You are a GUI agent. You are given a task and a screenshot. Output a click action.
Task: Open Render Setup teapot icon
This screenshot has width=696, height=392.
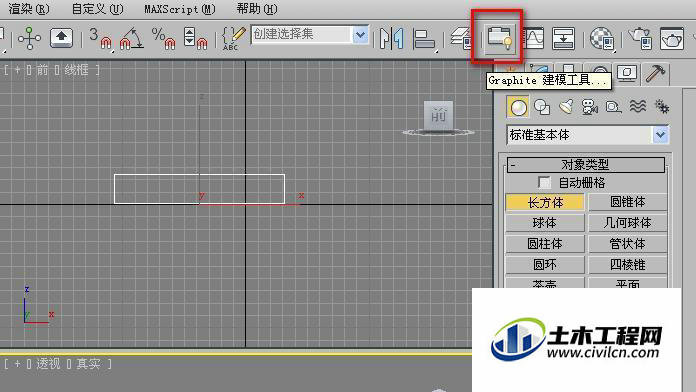click(640, 38)
